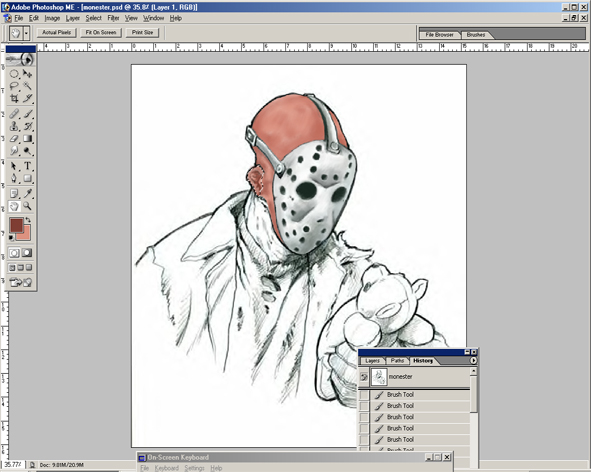The width and height of the screenshot is (591, 472).
Task: Select the Zoom magnifier tool
Action: [x=28, y=206]
